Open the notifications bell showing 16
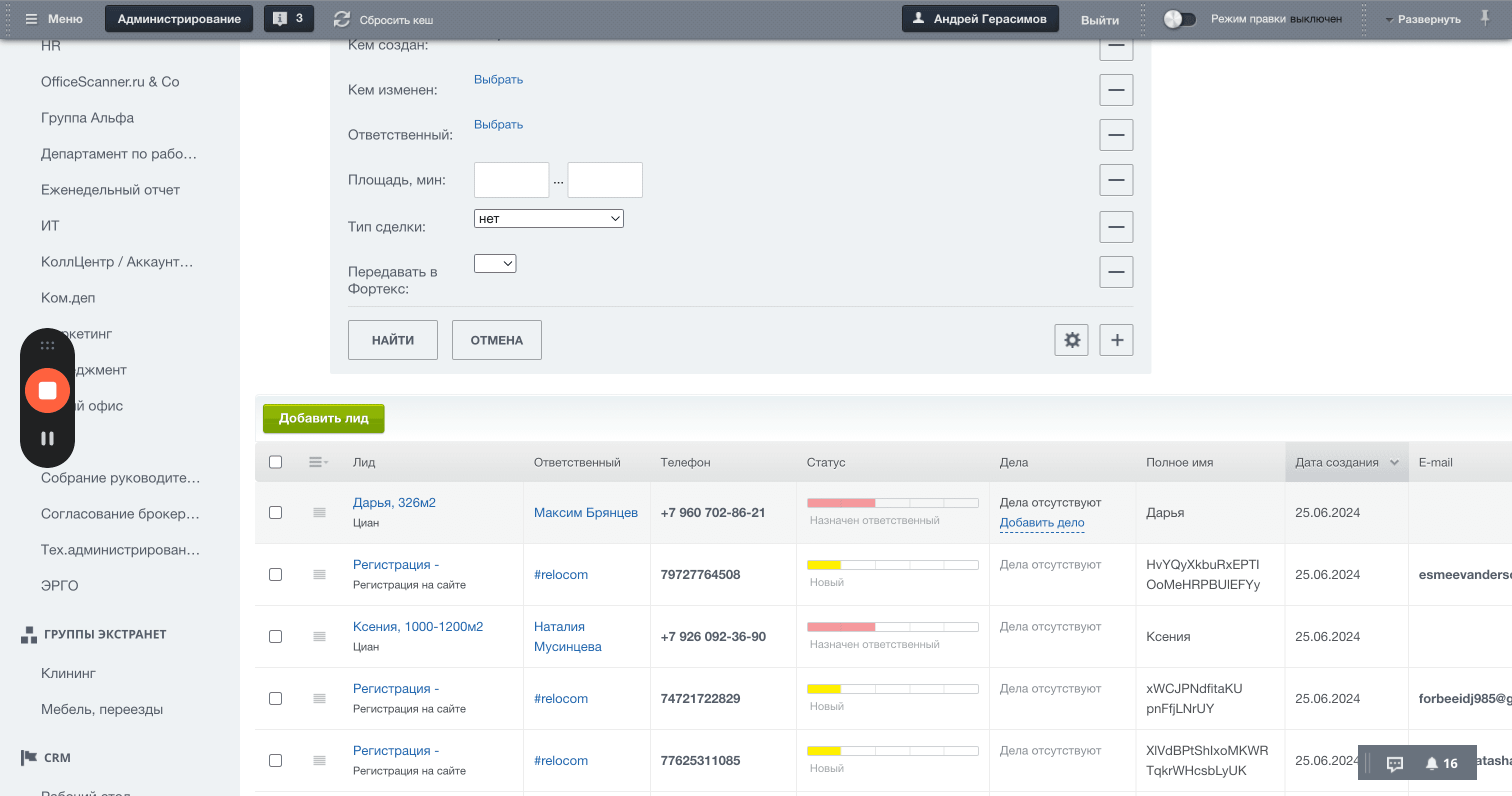This screenshot has height=796, width=1512. [x=1441, y=763]
